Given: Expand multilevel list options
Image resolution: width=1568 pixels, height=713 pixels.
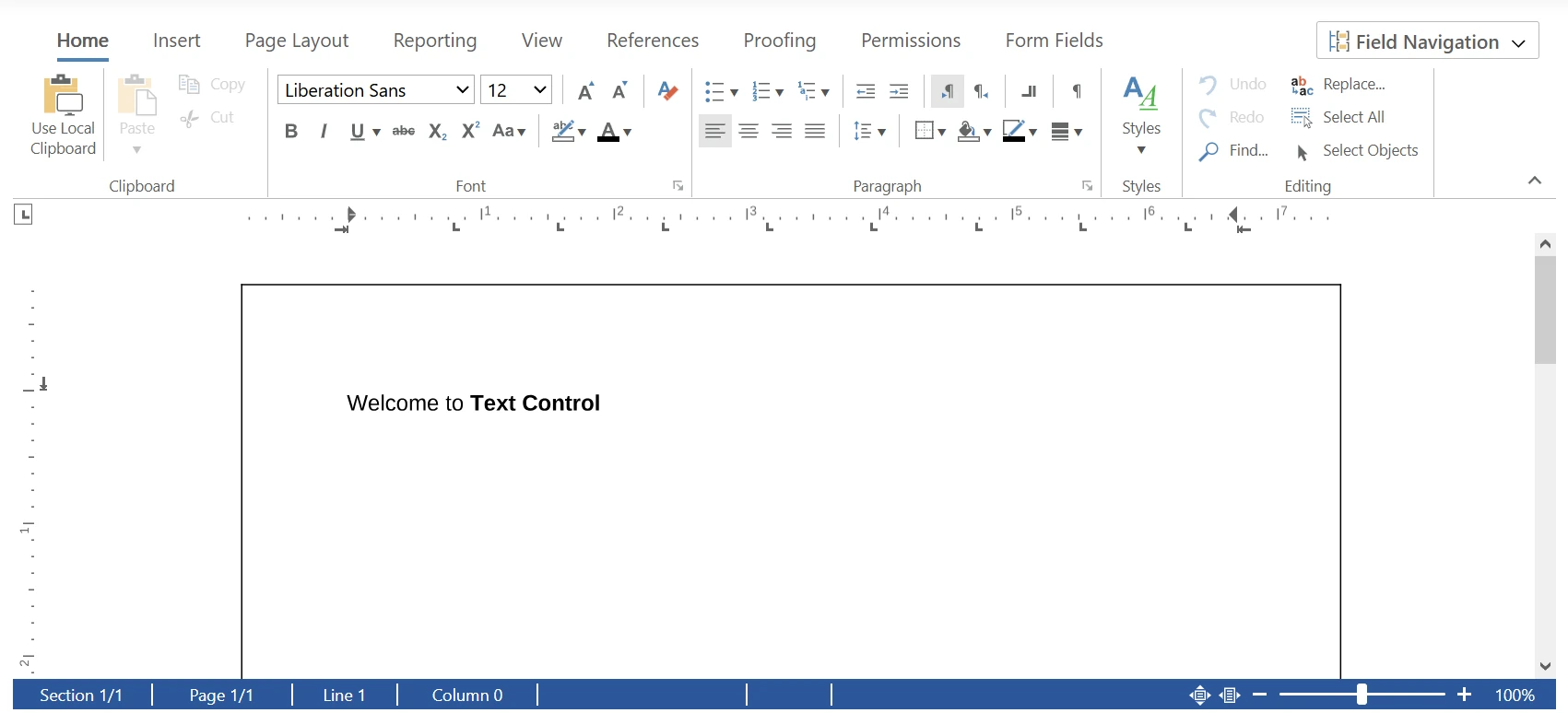Looking at the screenshot, I should 825,92.
